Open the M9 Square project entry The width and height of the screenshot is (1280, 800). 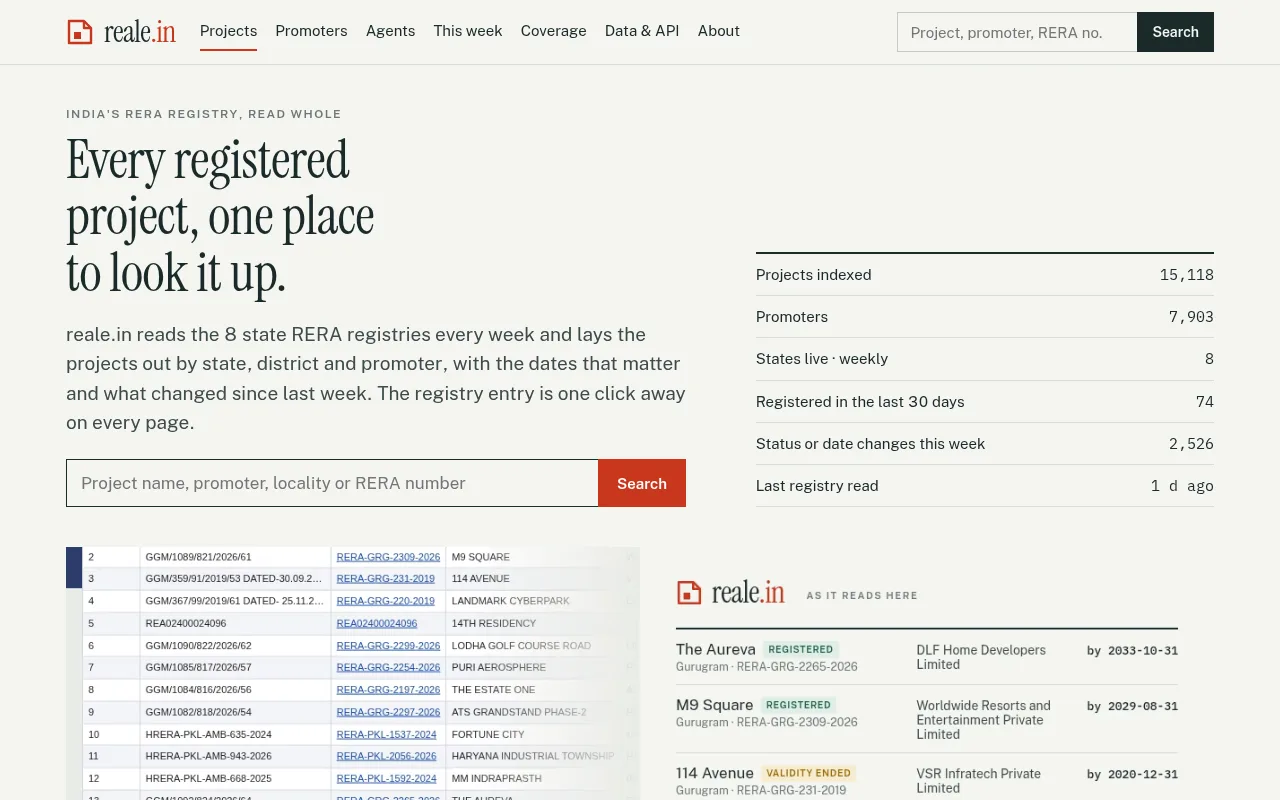point(714,705)
